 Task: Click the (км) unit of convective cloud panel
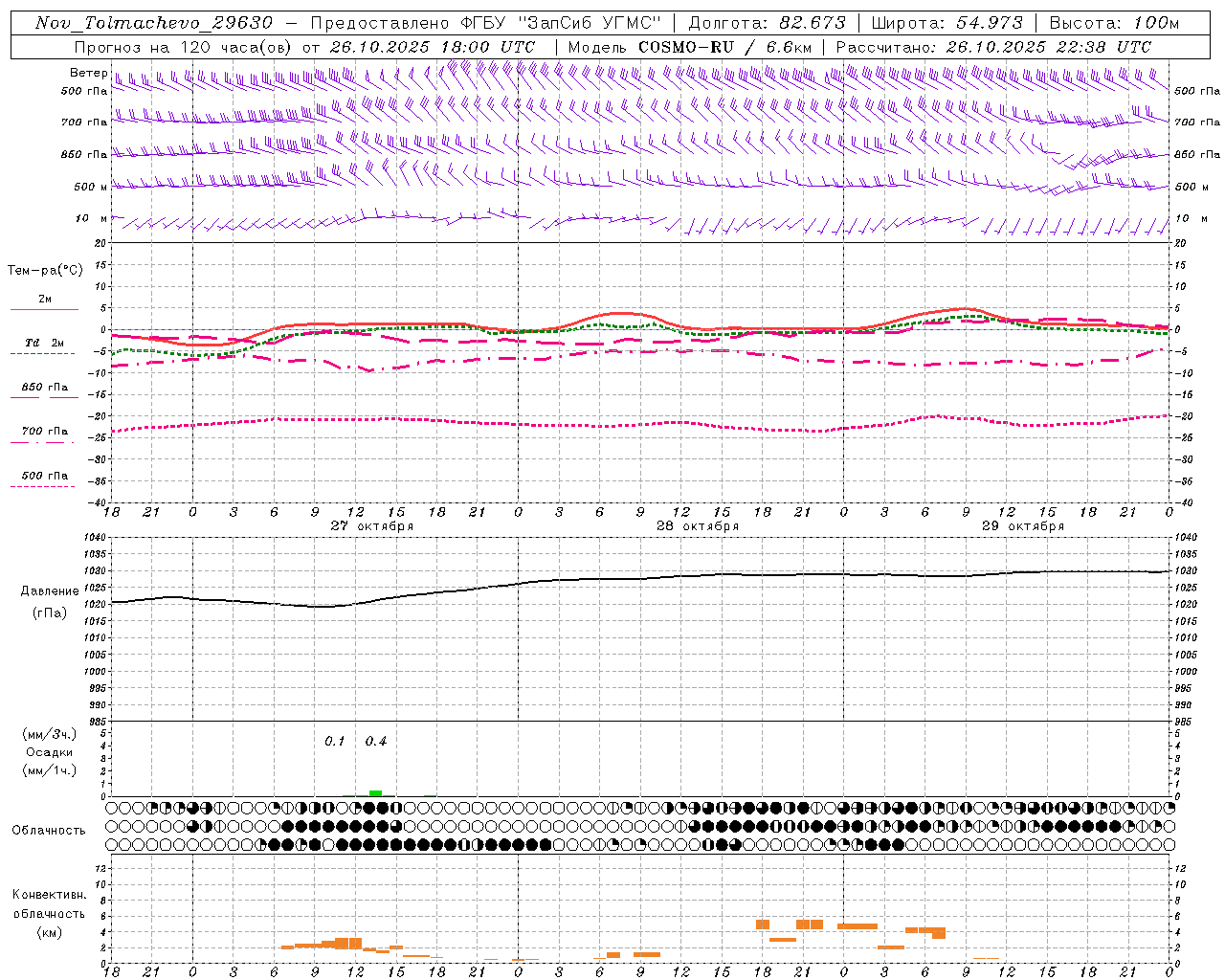[x=49, y=932]
